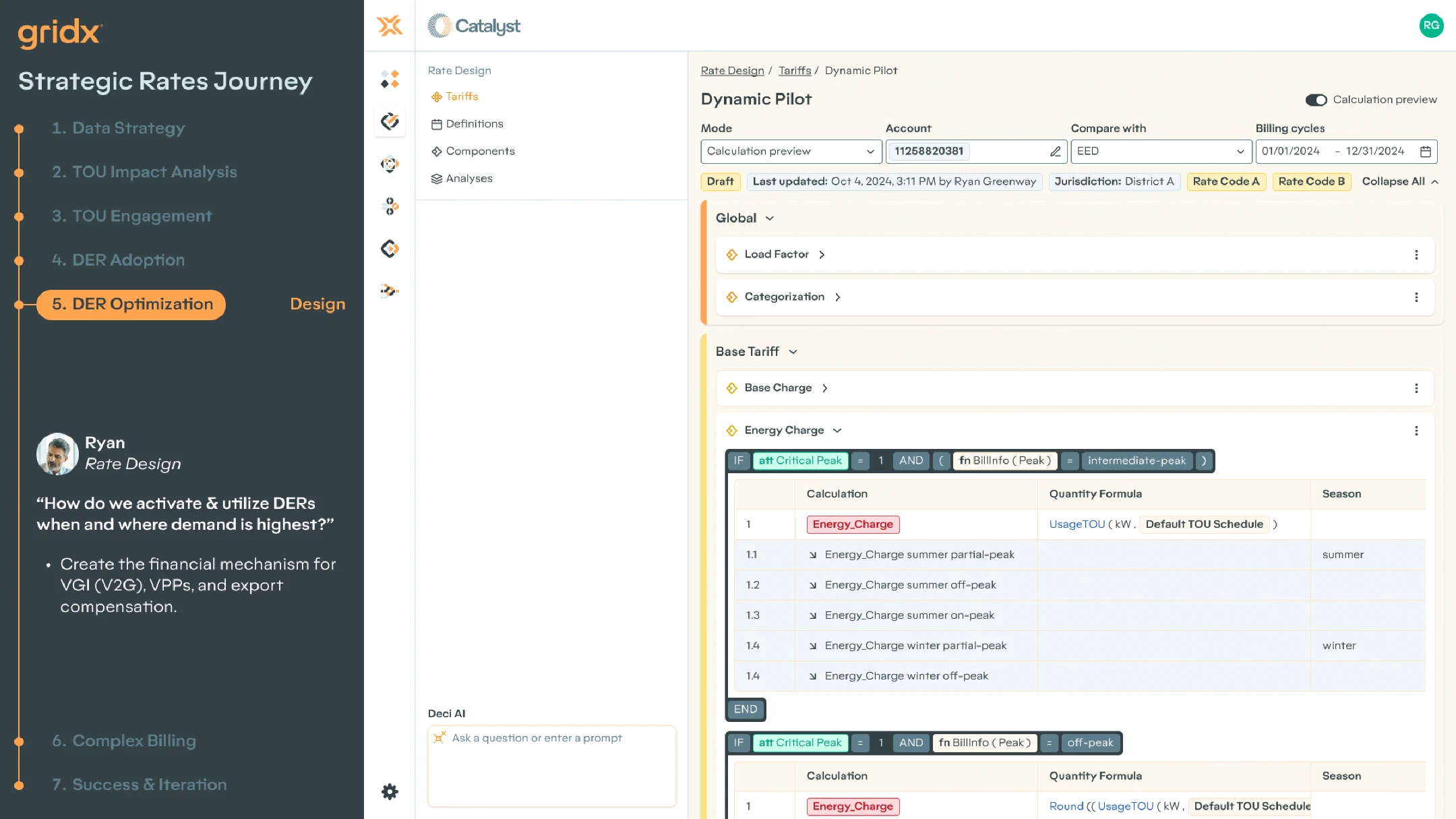This screenshot has height=819, width=1456.
Task: Toggle the Calculation preview switch
Action: click(1316, 100)
